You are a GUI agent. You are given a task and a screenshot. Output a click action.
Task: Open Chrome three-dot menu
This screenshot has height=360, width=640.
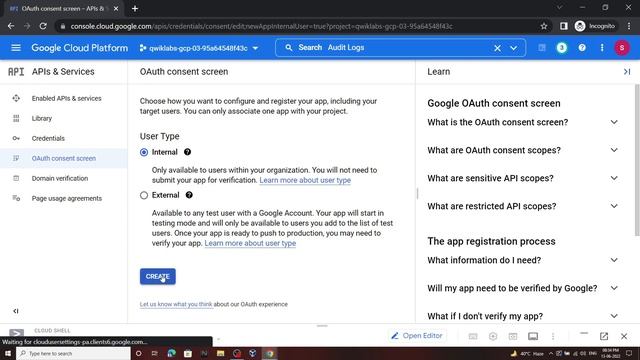click(x=629, y=26)
